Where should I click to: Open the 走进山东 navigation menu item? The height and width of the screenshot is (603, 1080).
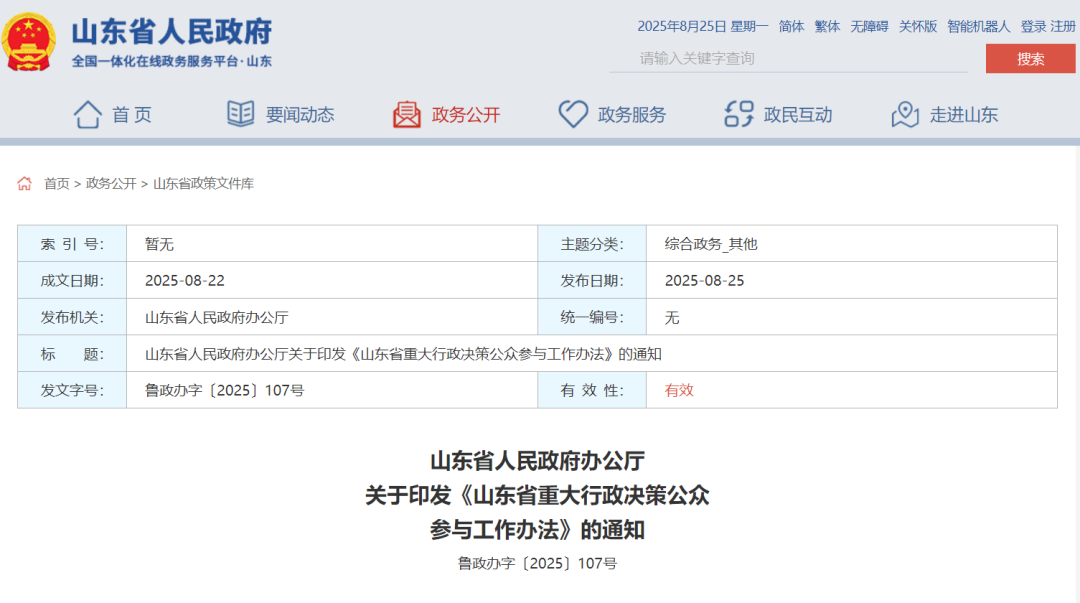pyautogui.click(x=964, y=115)
